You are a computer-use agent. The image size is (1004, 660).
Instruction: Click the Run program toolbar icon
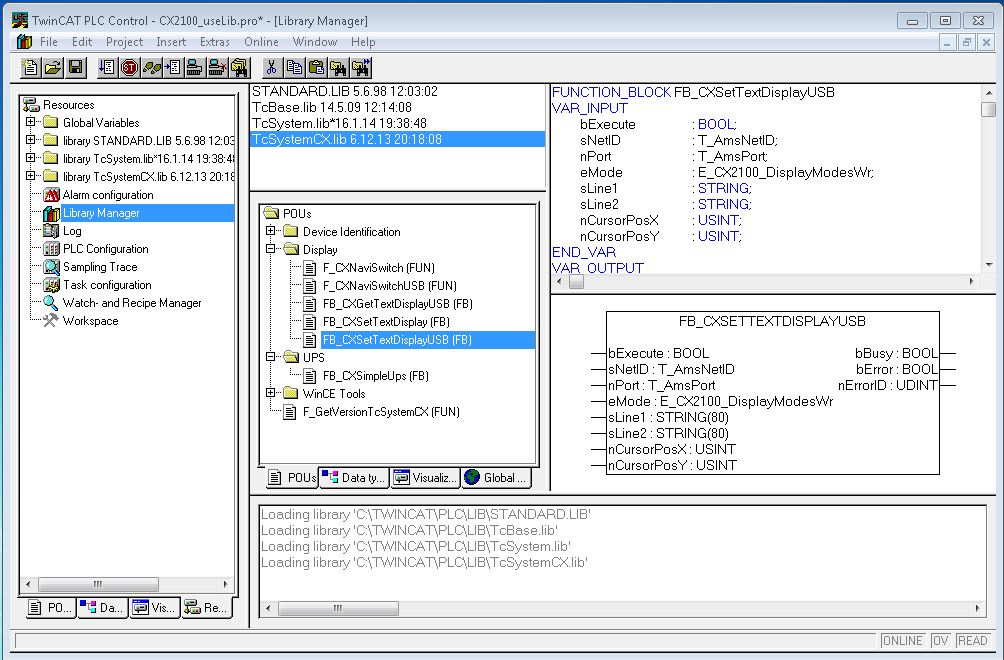(106, 67)
